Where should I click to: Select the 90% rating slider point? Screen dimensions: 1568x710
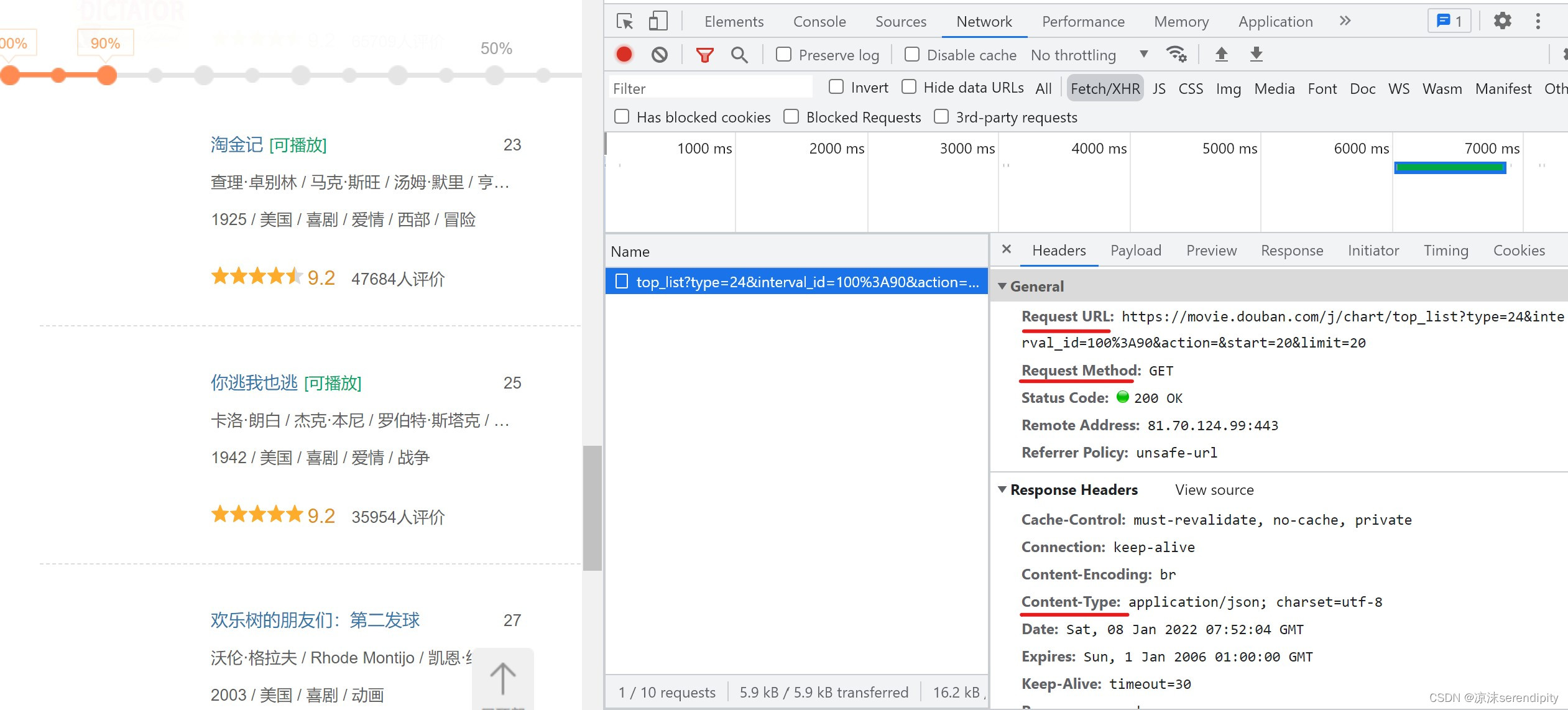point(107,75)
